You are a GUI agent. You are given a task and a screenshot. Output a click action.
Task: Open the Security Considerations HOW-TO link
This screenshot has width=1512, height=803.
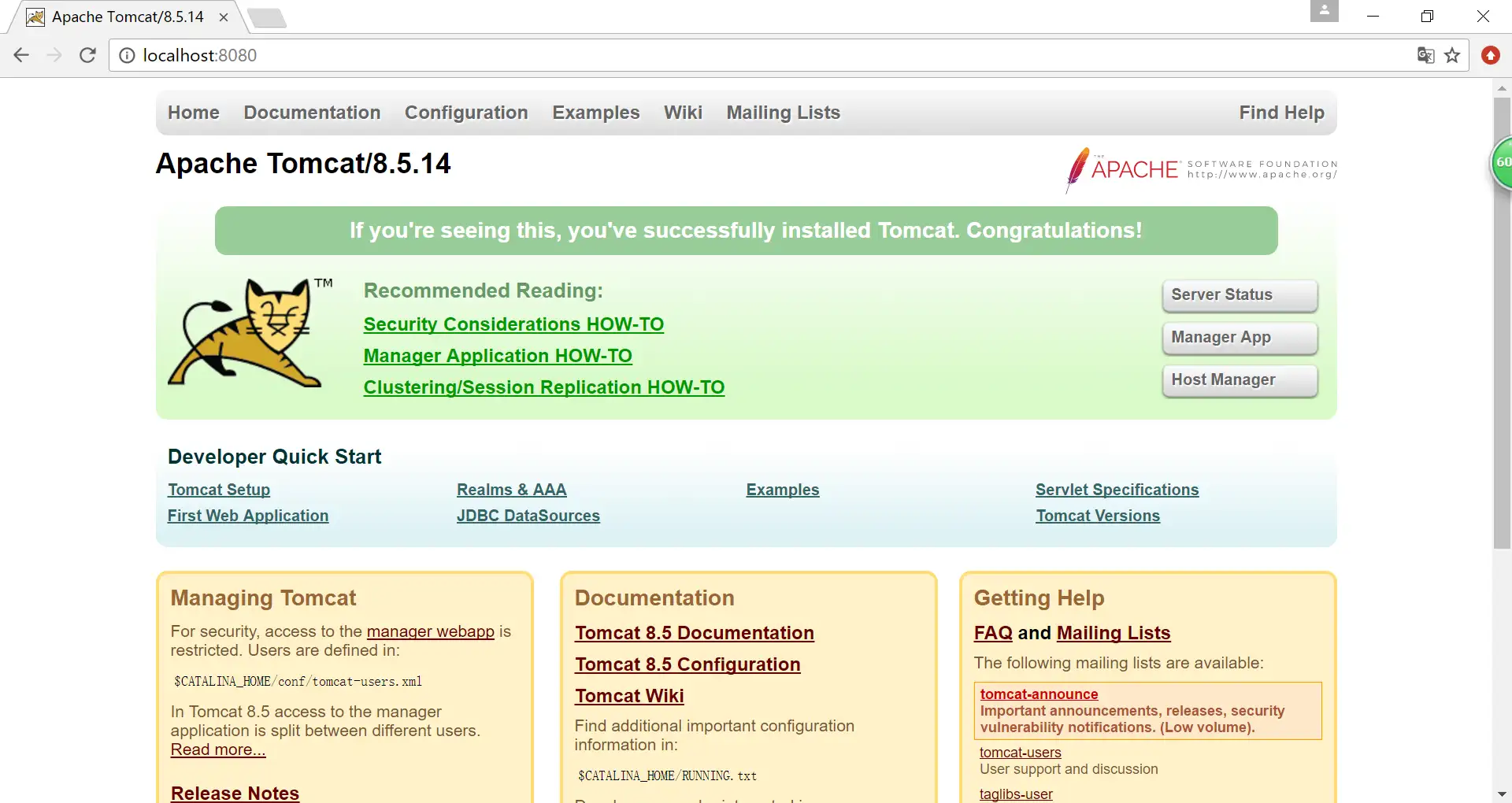[513, 324]
